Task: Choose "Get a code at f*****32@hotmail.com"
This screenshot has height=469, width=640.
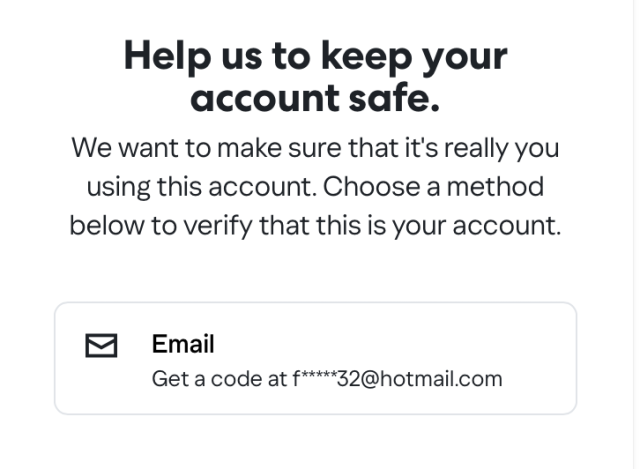Action: click(327, 379)
